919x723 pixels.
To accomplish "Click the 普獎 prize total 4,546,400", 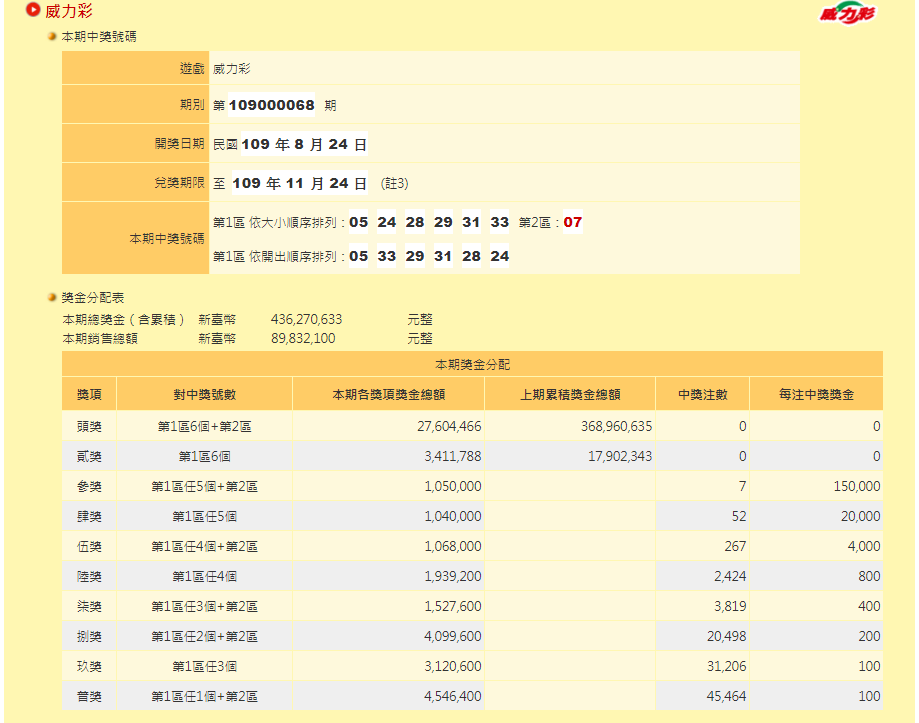I will [x=453, y=697].
